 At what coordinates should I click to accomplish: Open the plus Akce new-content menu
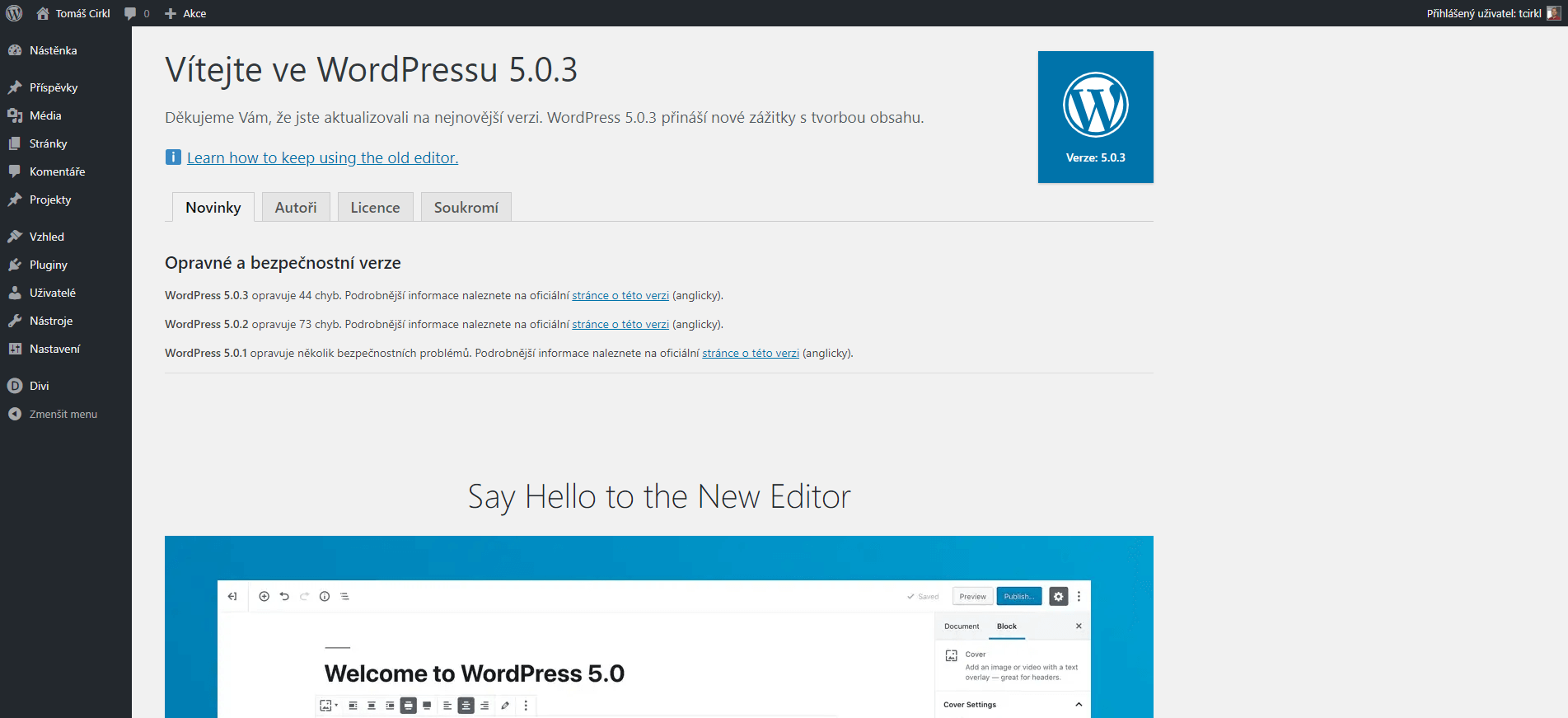pos(185,13)
